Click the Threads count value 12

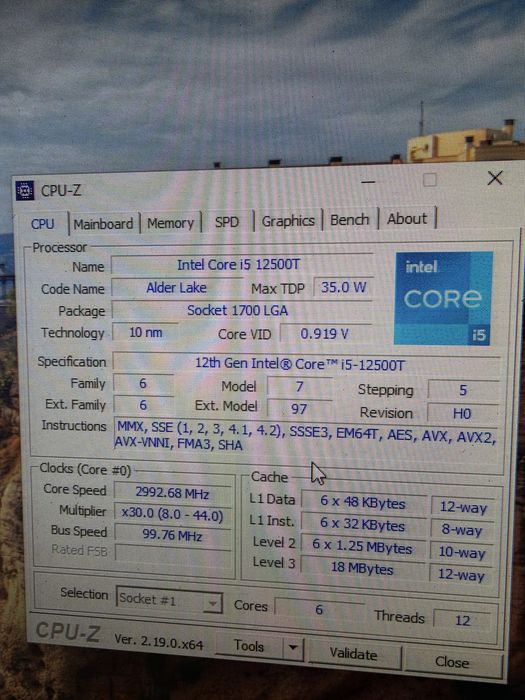coord(462,621)
